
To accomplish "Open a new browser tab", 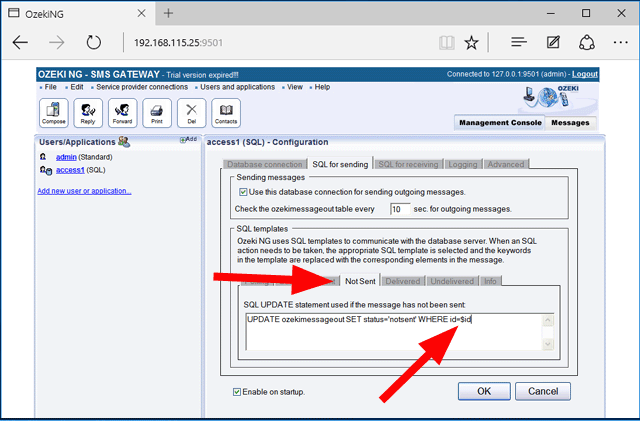I will pyautogui.click(x=168, y=13).
